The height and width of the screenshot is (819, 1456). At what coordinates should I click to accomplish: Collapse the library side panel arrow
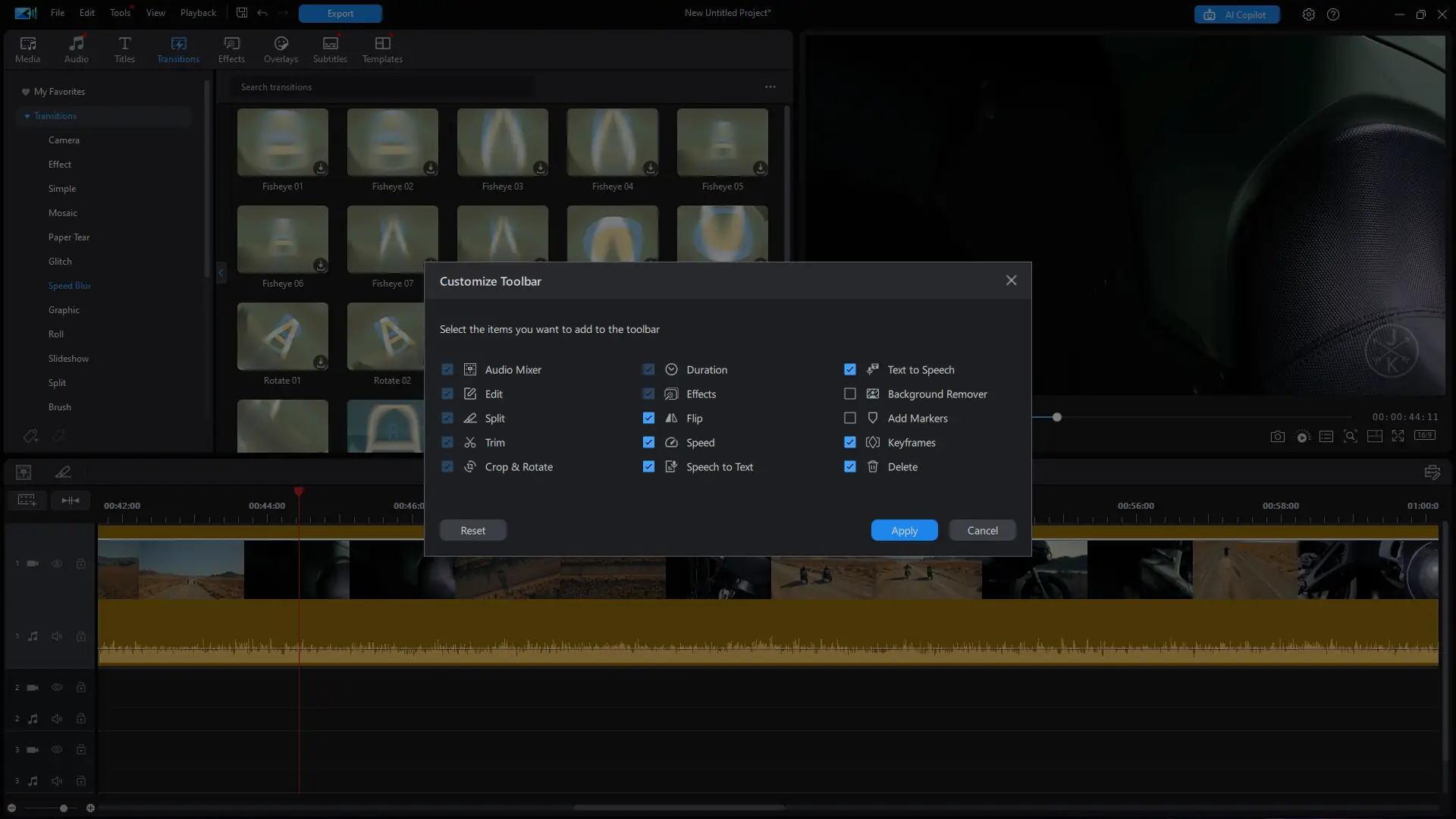221,273
